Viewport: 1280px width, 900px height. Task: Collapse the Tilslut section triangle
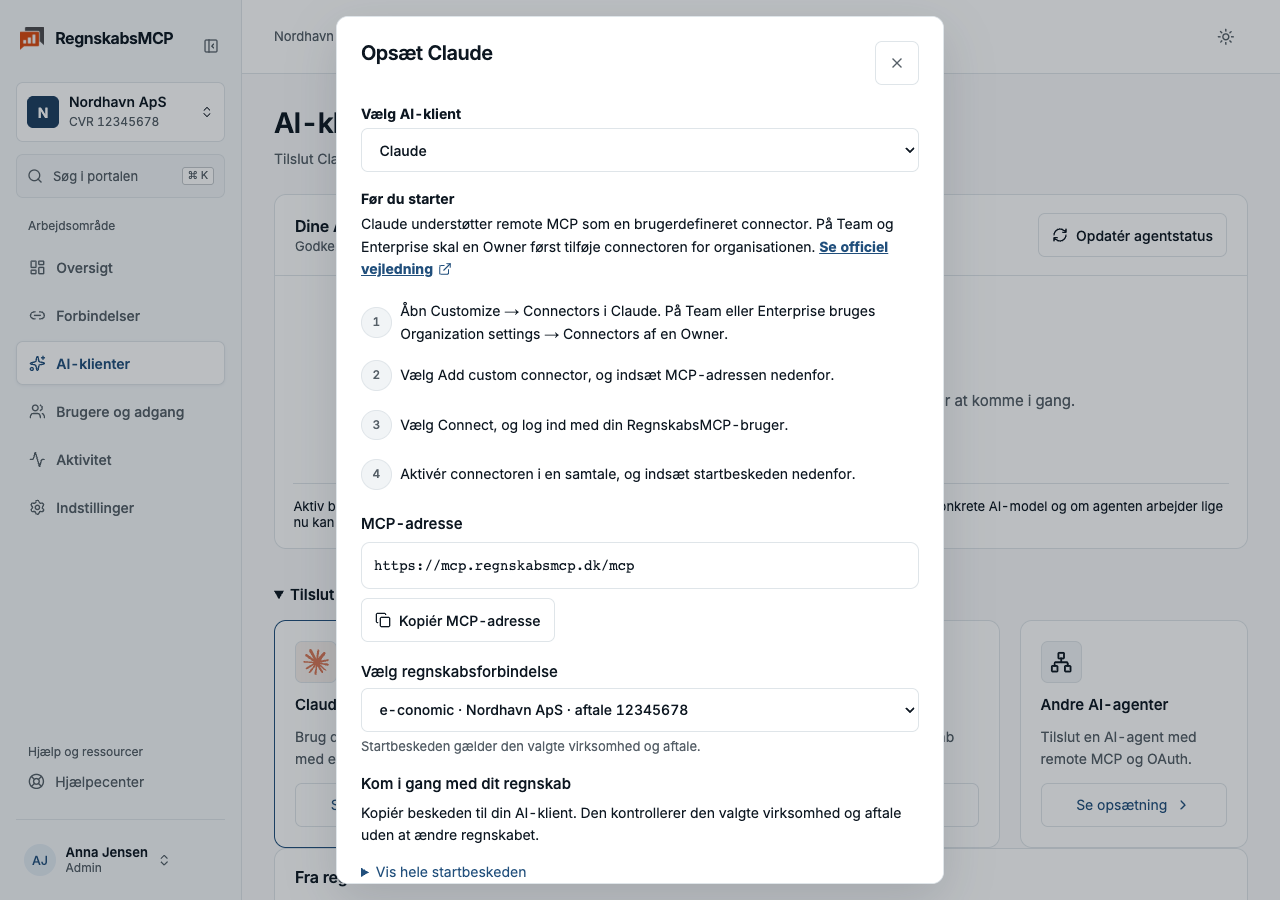pyautogui.click(x=279, y=594)
